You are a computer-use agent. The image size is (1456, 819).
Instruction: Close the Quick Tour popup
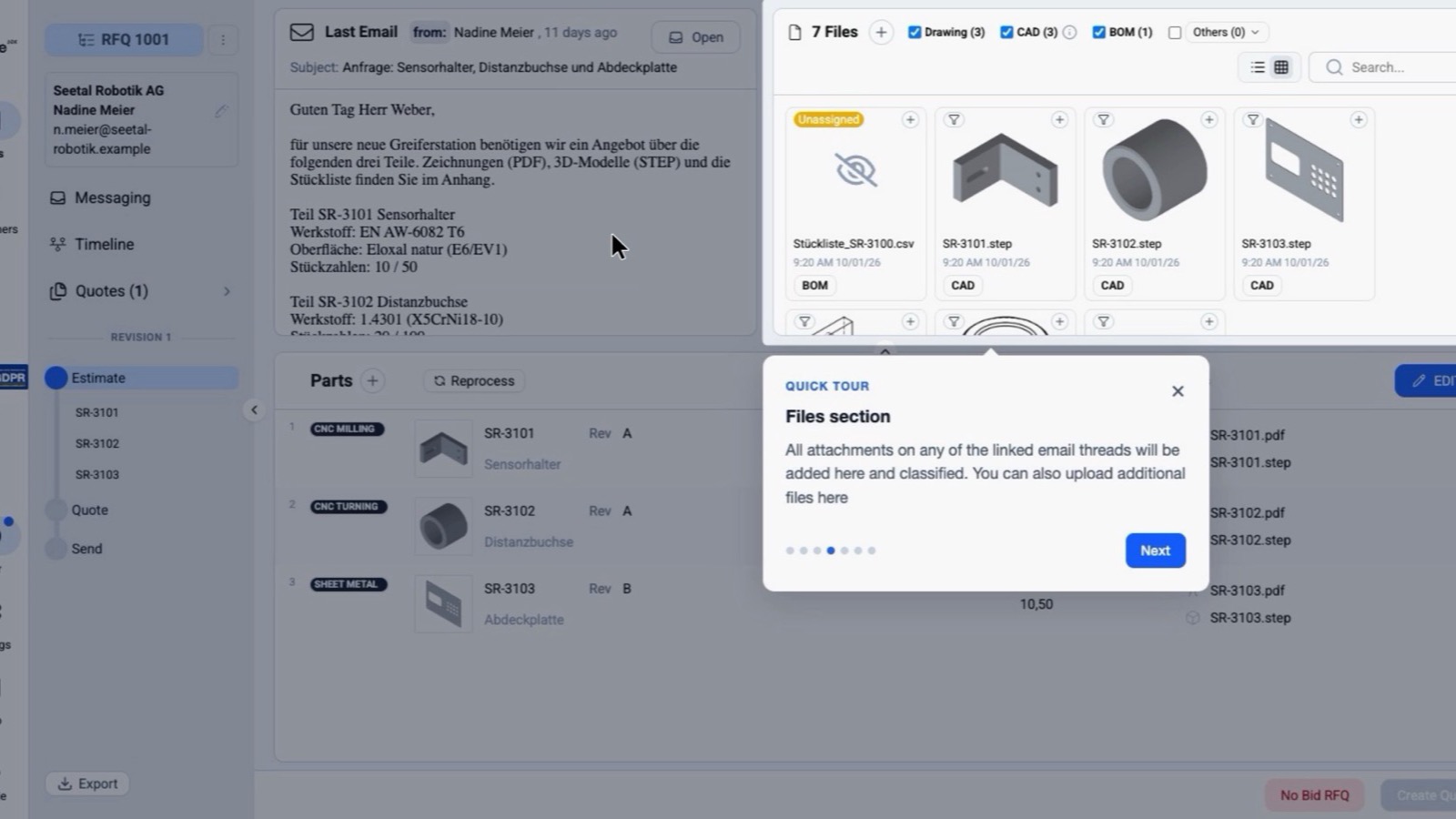1178,391
